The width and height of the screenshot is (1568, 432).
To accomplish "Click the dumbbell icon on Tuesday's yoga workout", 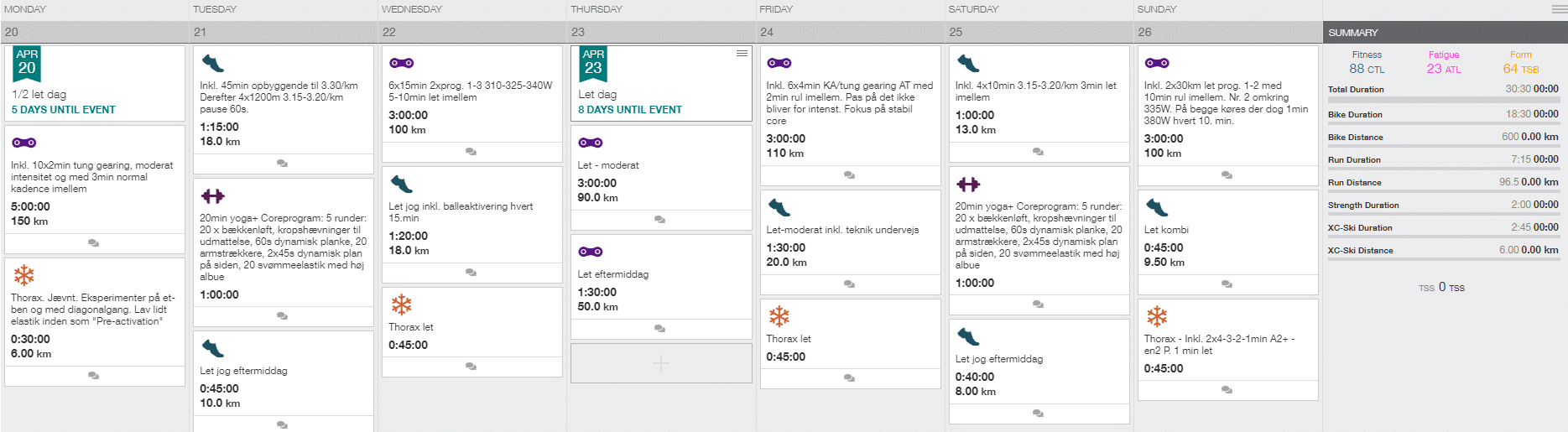I will (x=213, y=196).
